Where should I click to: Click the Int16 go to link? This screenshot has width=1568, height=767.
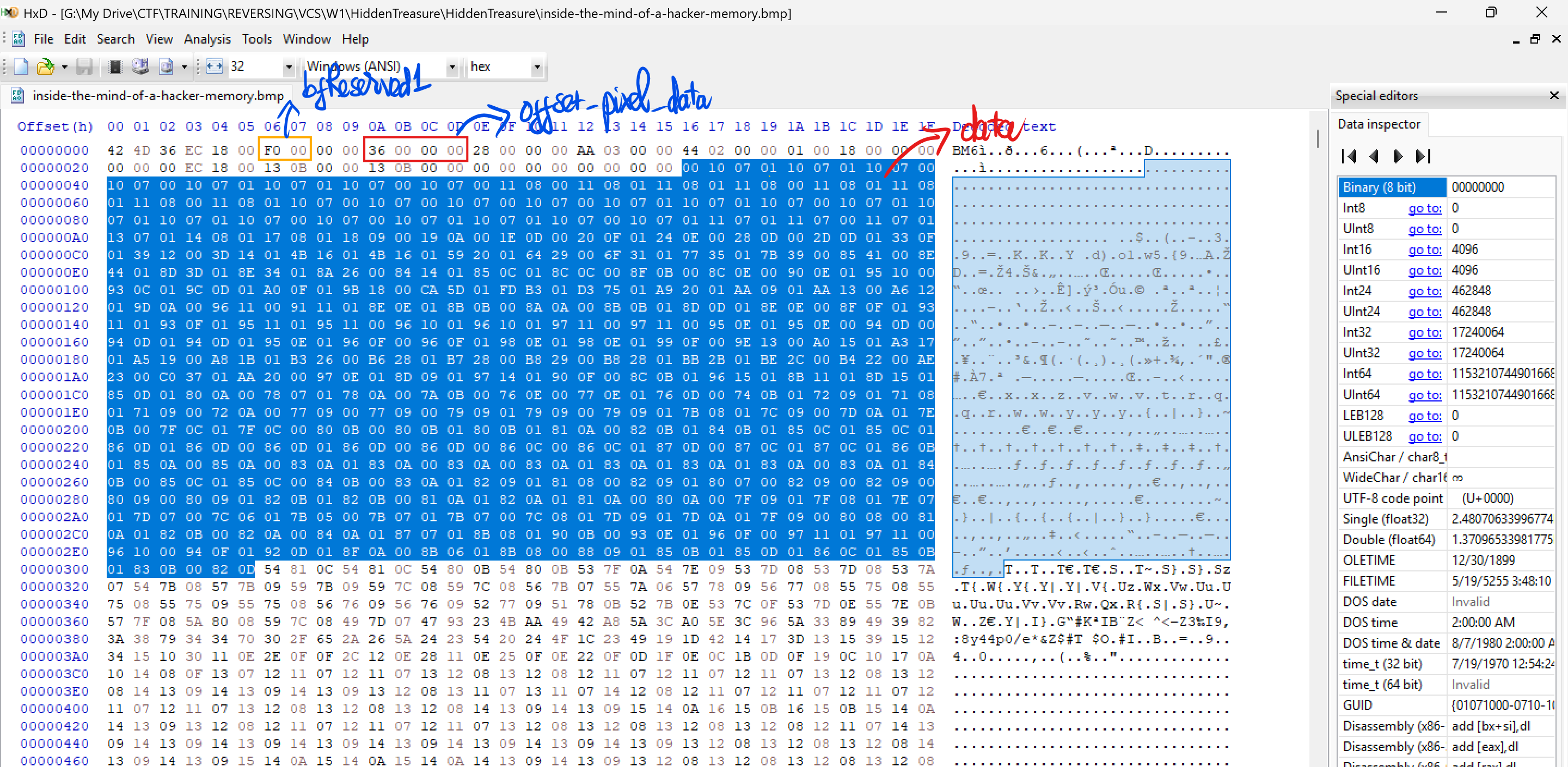(x=1424, y=249)
